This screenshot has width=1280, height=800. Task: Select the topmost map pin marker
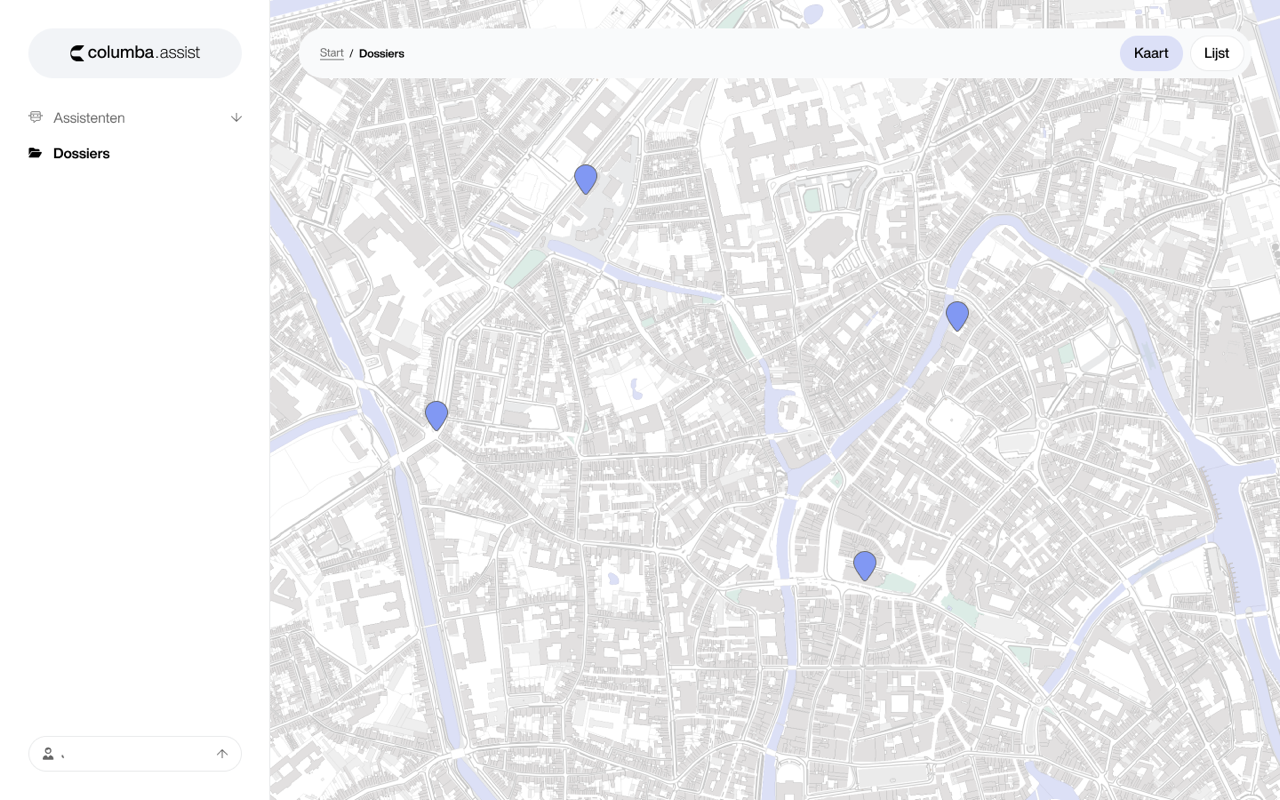click(585, 178)
